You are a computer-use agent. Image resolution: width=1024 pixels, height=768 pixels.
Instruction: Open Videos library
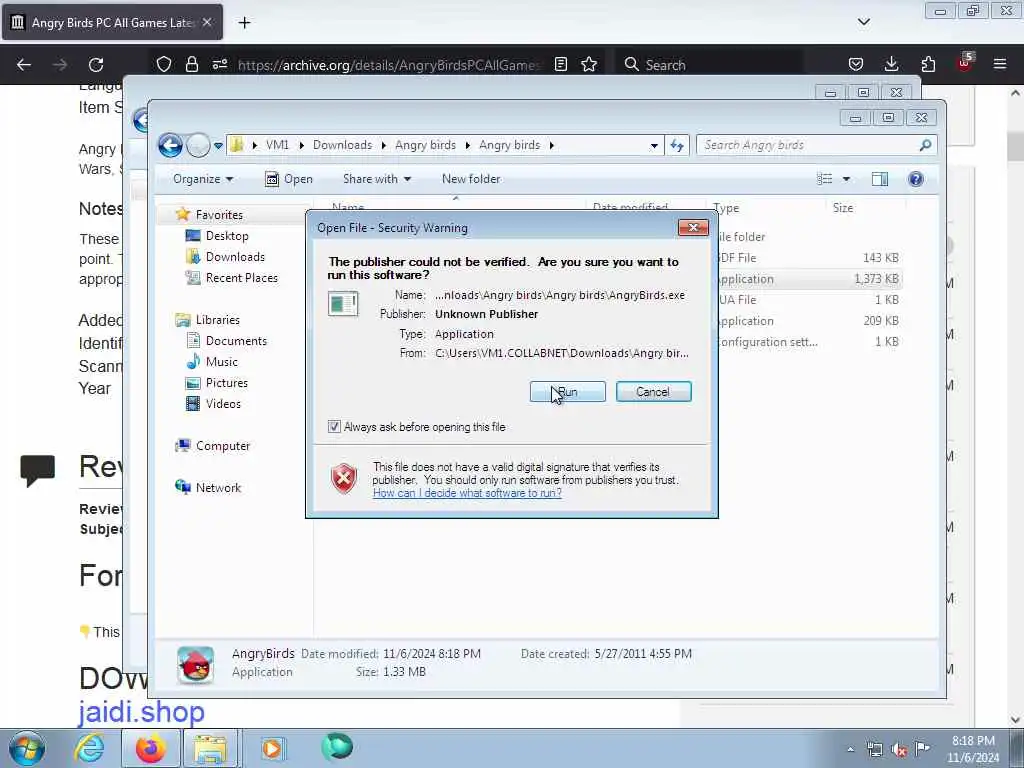pos(223,404)
